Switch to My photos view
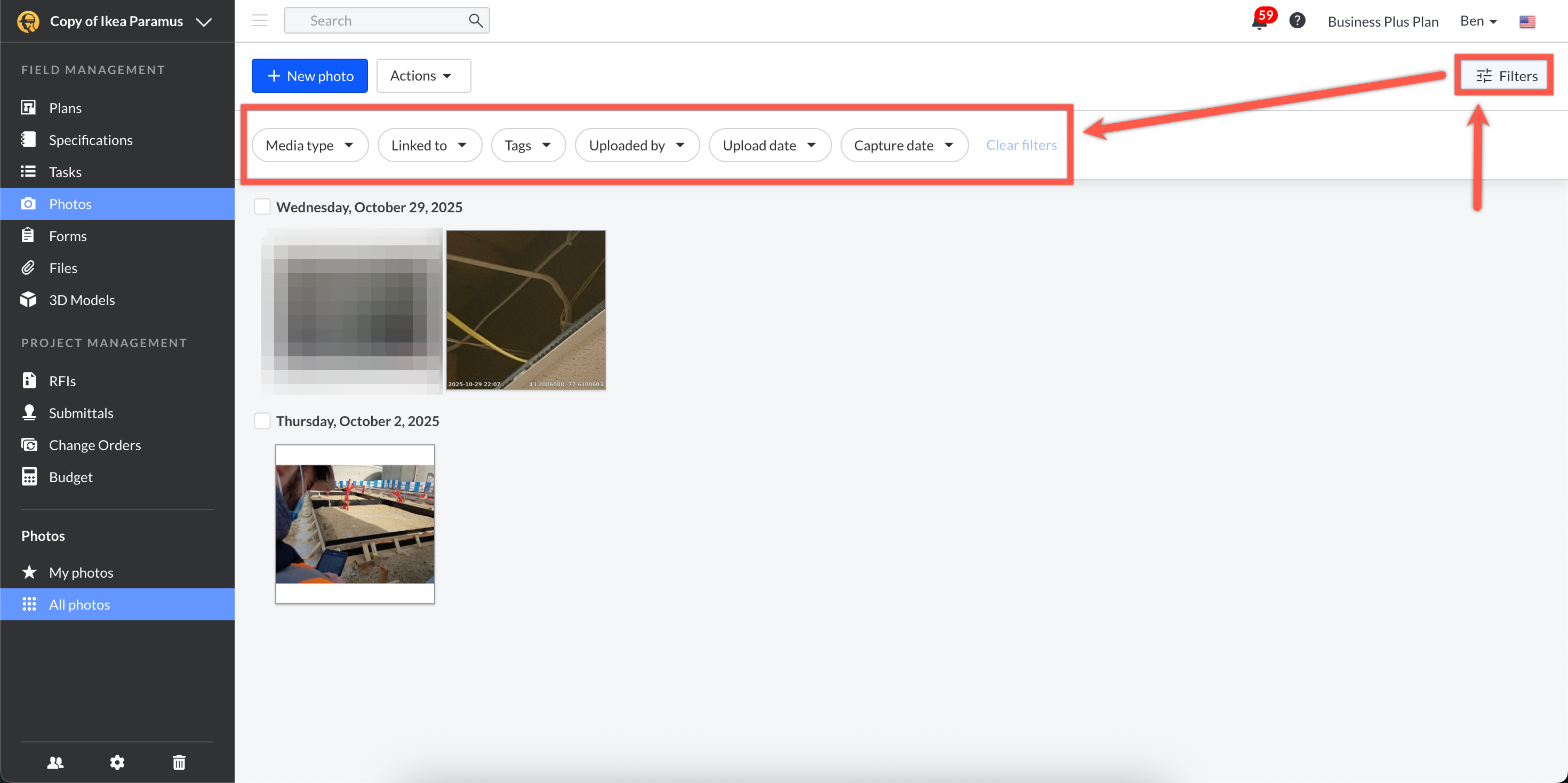This screenshot has height=783, width=1568. tap(81, 572)
